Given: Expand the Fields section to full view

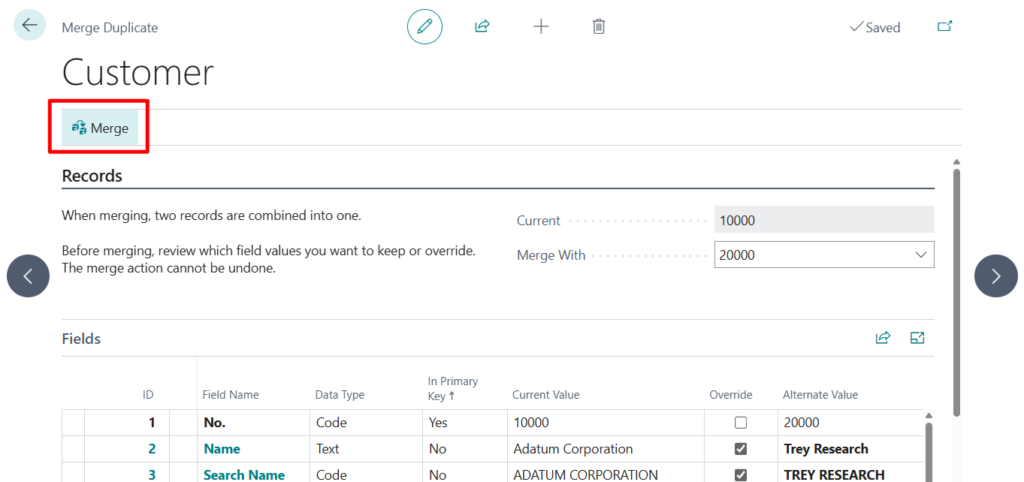Looking at the screenshot, I should [x=917, y=338].
